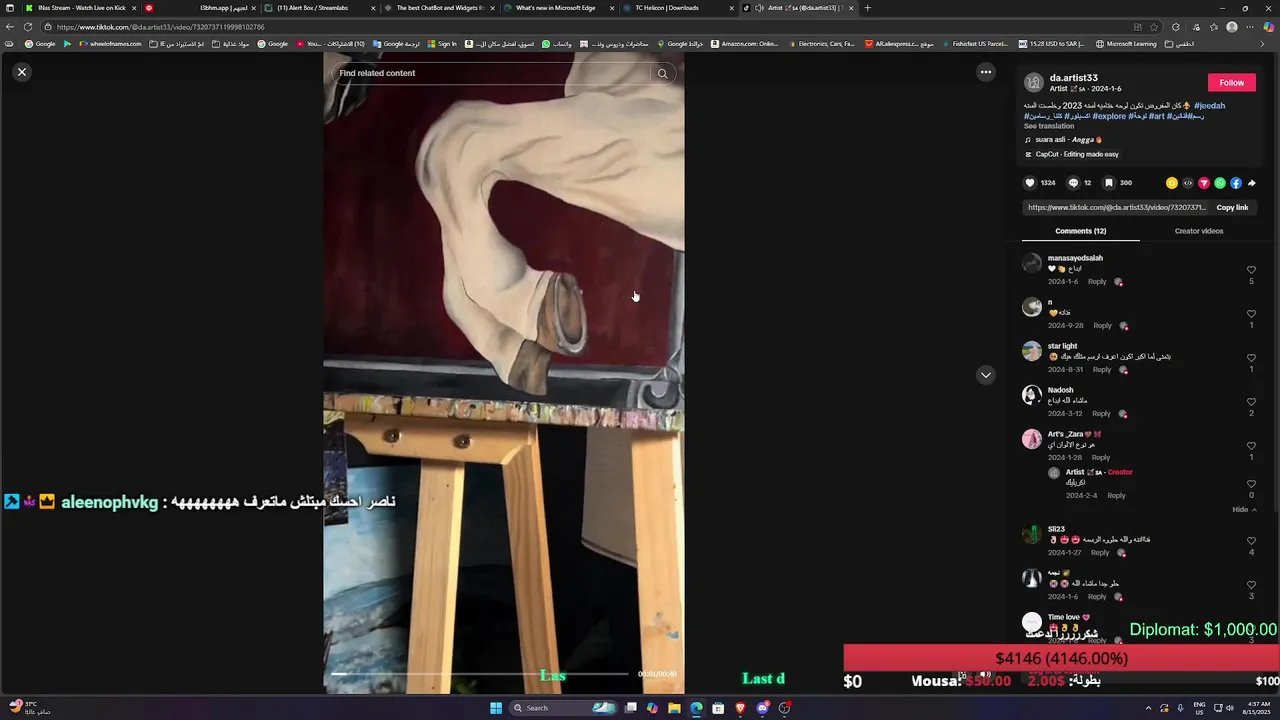Open the #jeedah hashtag

pos(1209,105)
